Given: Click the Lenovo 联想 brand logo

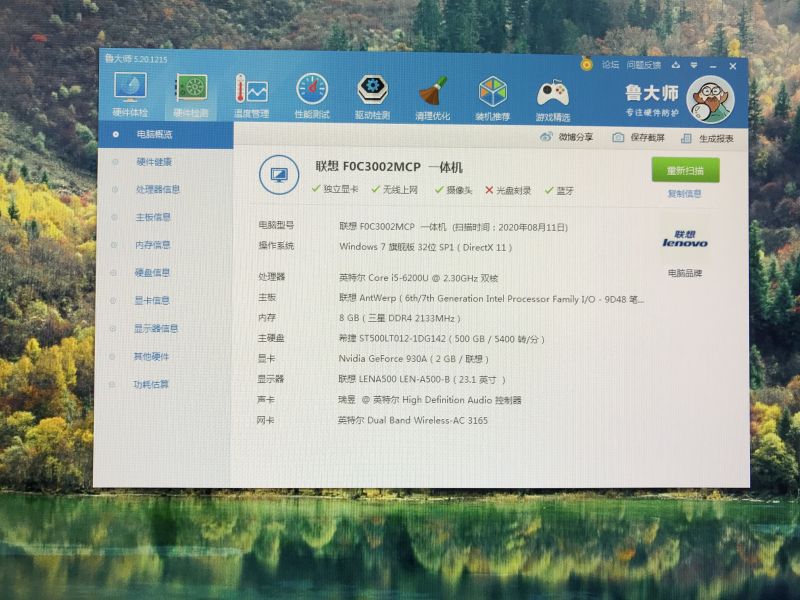Looking at the screenshot, I should click(685, 239).
